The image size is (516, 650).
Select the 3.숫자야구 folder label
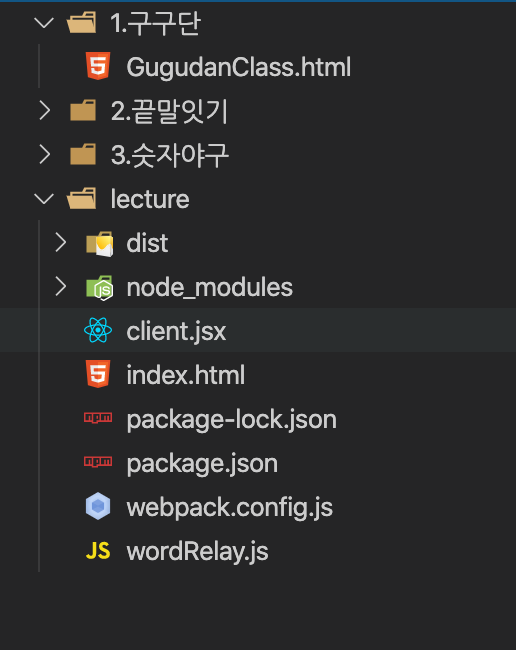tap(170, 155)
